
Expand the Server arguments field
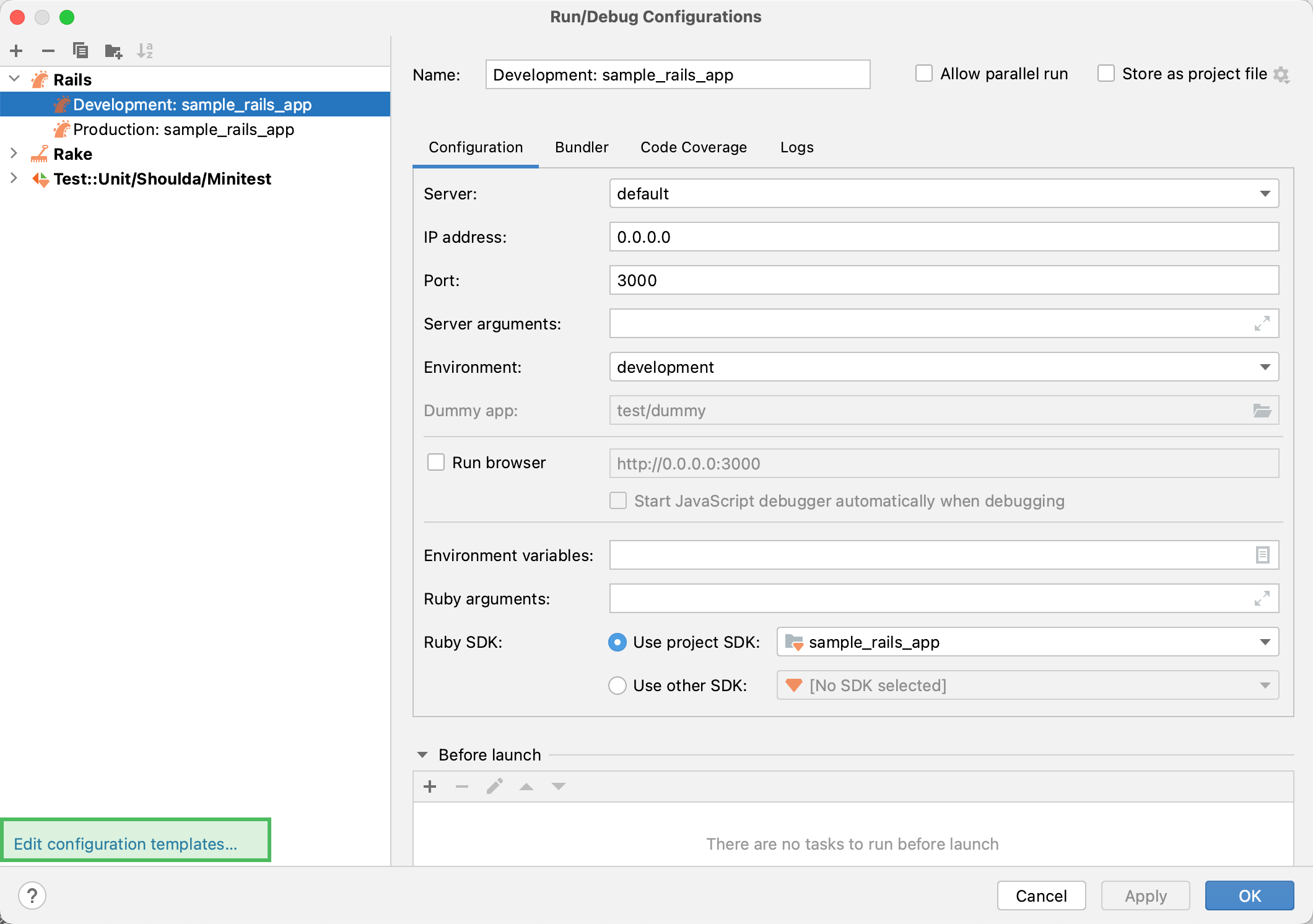click(x=1262, y=323)
